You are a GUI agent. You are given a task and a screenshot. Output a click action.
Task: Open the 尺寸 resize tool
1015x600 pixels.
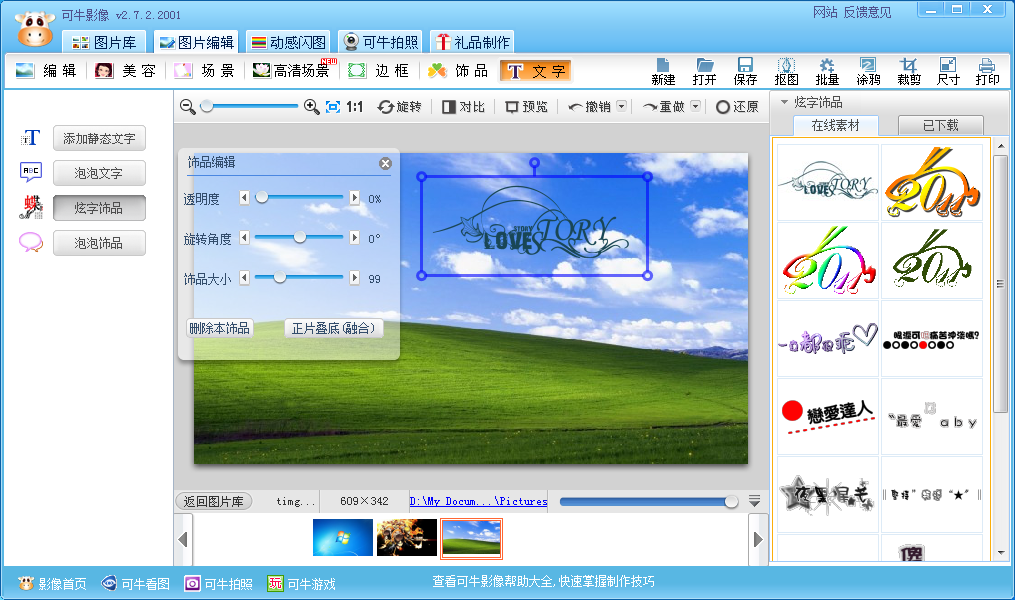947,70
